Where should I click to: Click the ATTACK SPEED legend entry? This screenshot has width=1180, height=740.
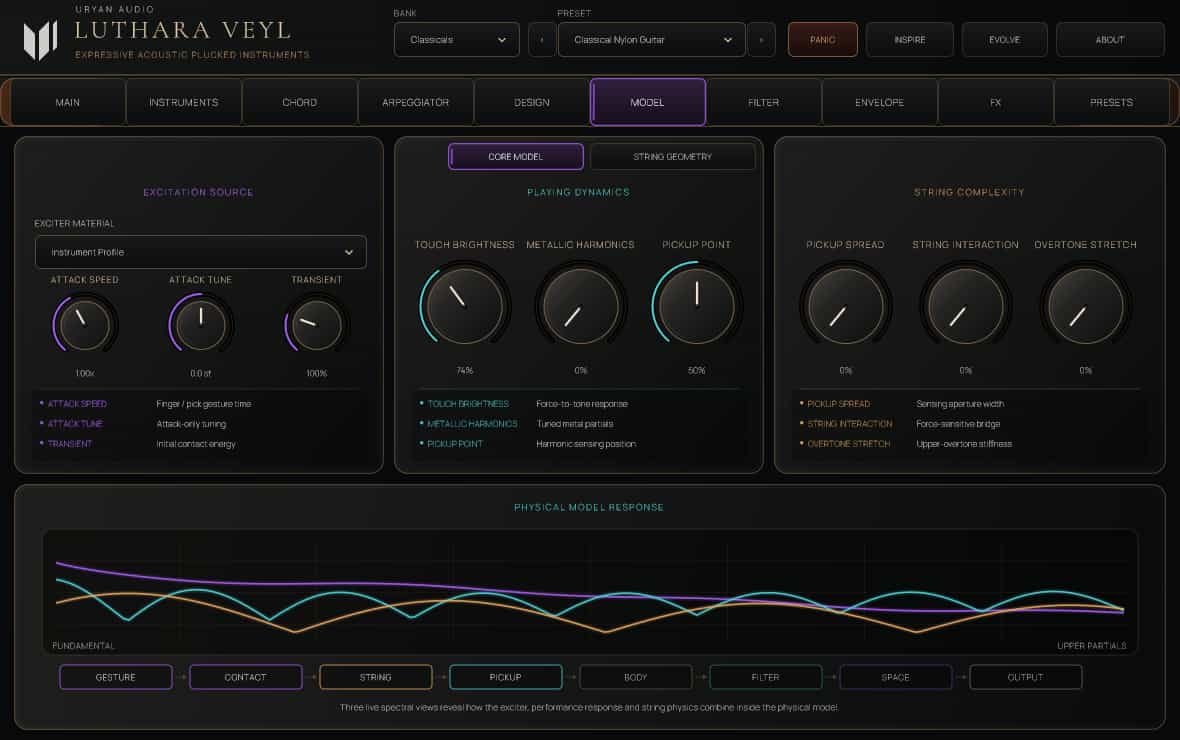click(78, 404)
